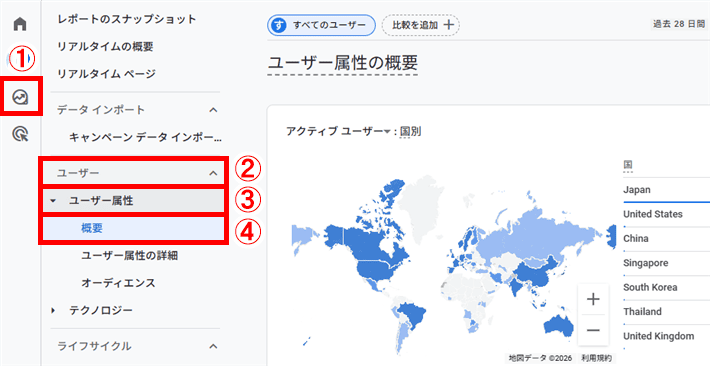Open レポートのスナップショット
The height and width of the screenshot is (366, 710).
pos(126,19)
